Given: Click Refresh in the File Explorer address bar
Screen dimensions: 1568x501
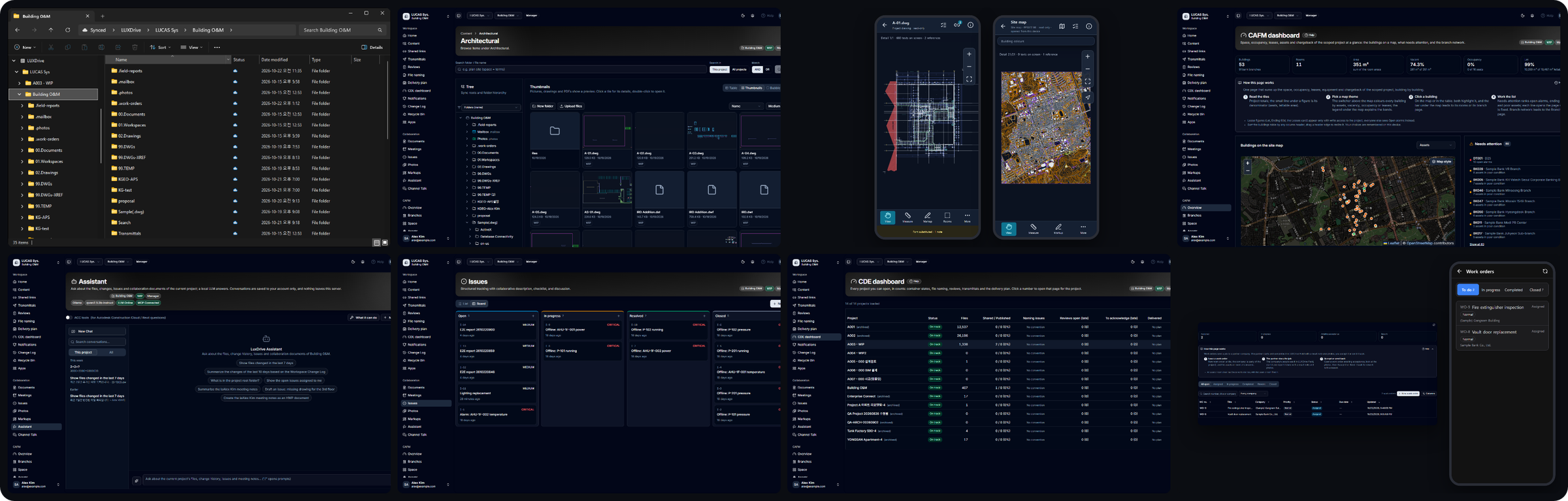Looking at the screenshot, I should click(x=67, y=30).
